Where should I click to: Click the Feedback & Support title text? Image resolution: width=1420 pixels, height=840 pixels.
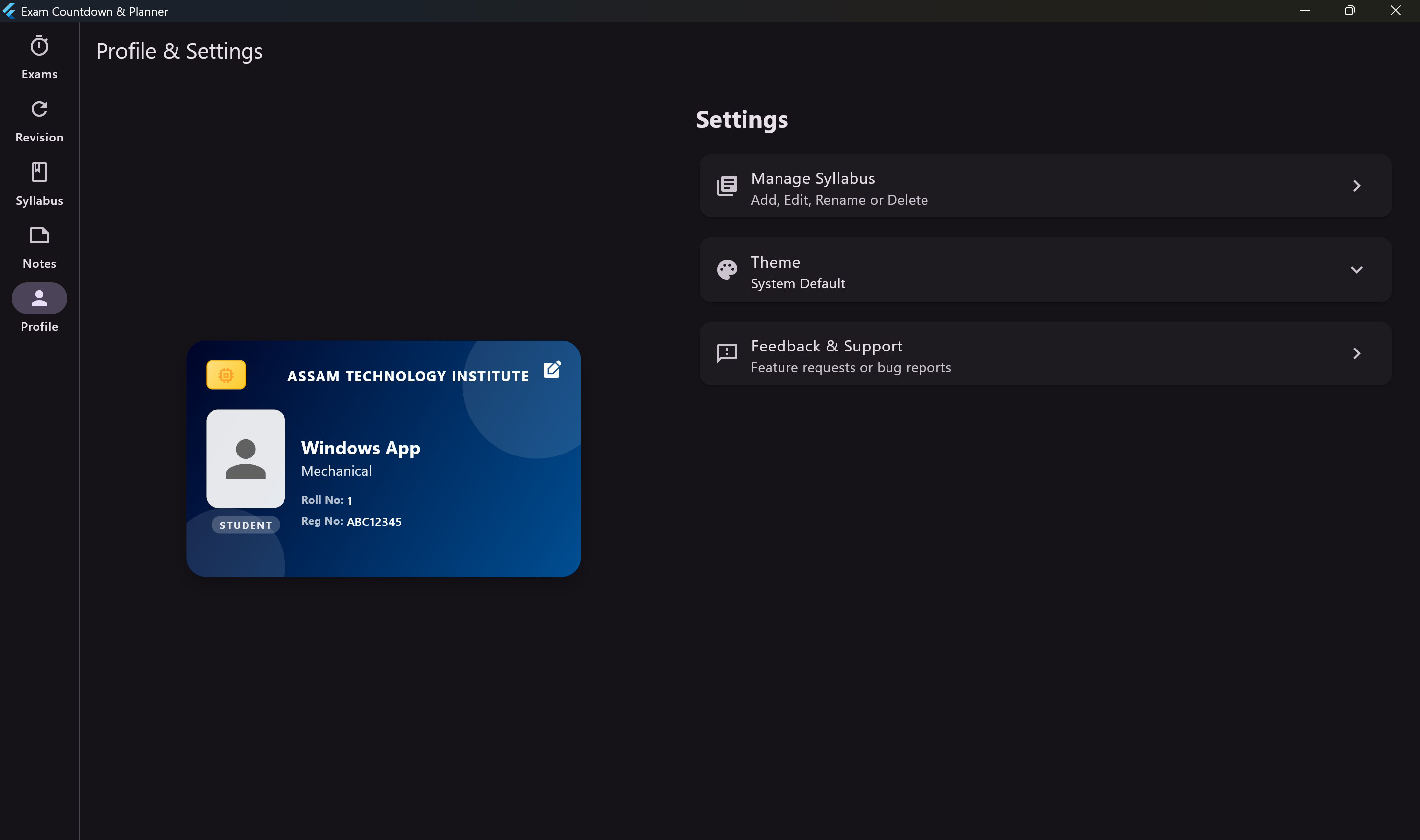tap(826, 346)
